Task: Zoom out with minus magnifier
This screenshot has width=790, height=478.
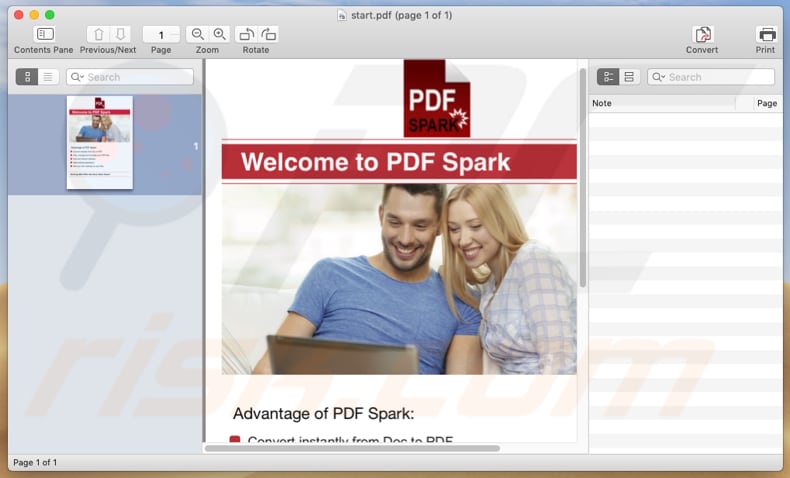Action: pos(197,34)
